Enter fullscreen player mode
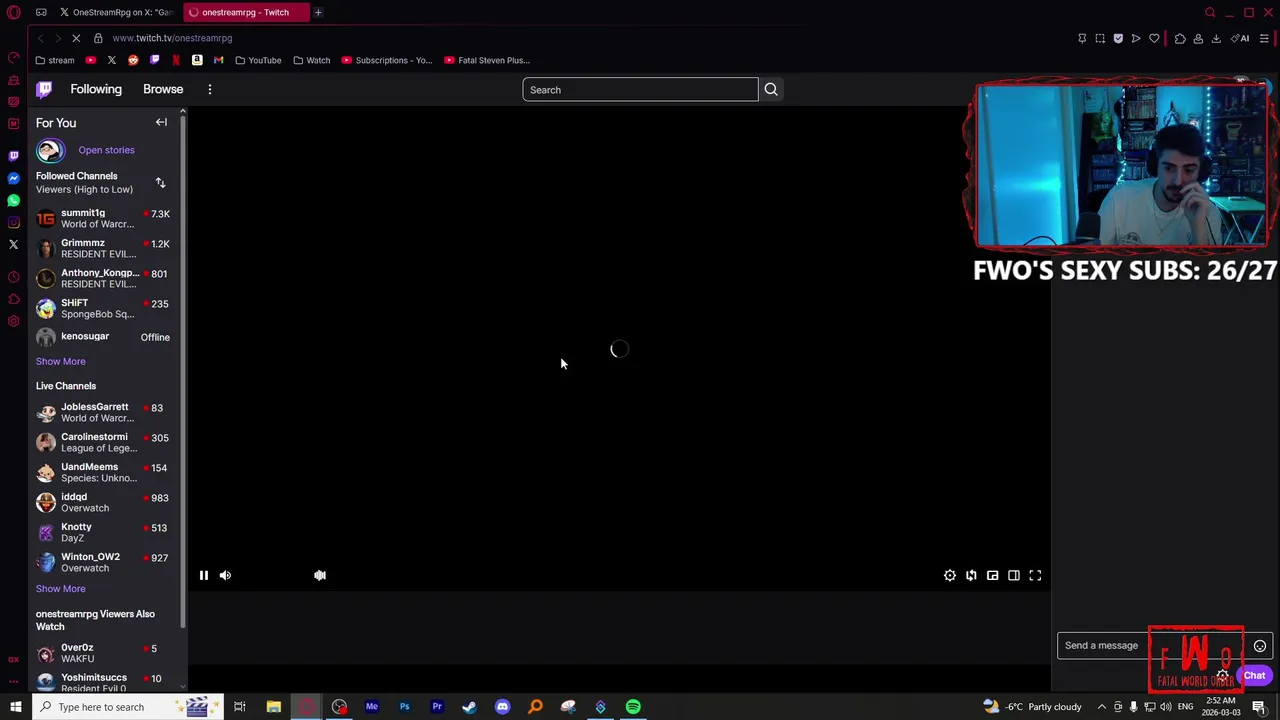Image resolution: width=1280 pixels, height=720 pixels. click(x=1035, y=575)
